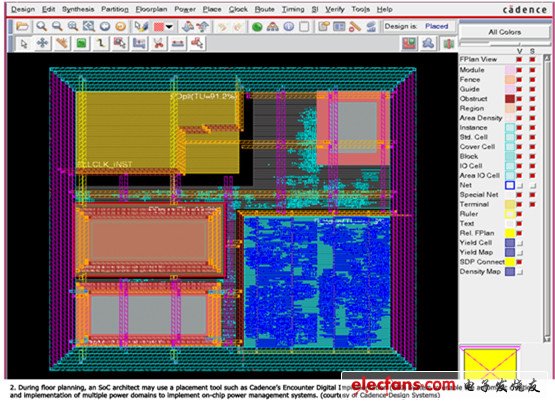Choose the ruler measuring tool icon
The image size is (555, 405).
[355, 27]
